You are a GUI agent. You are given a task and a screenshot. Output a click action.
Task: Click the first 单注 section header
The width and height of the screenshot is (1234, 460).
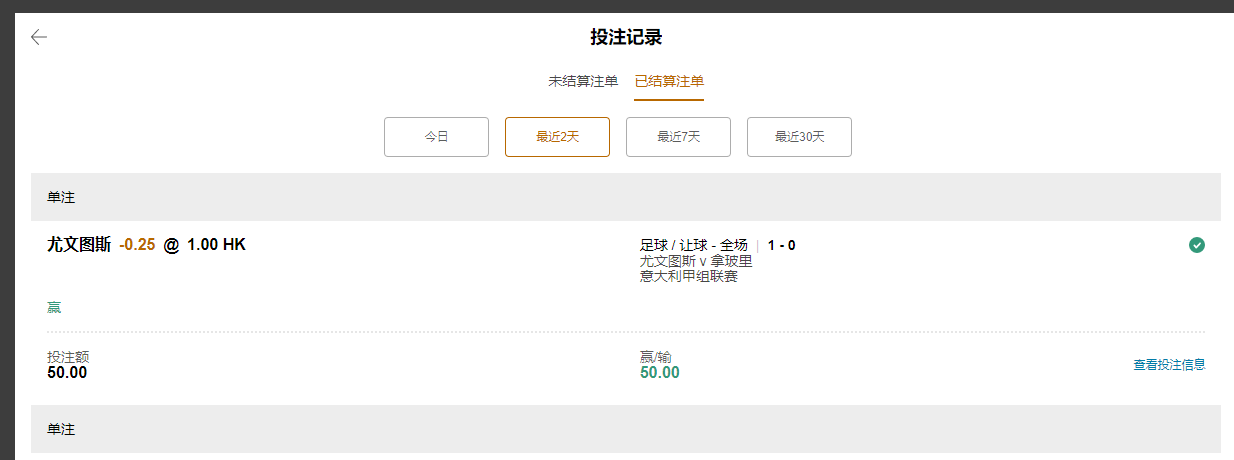pyautogui.click(x=61, y=198)
